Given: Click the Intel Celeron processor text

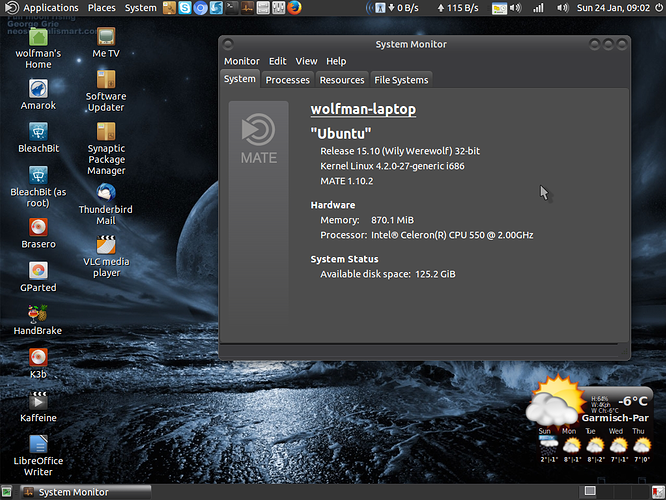Looking at the screenshot, I should click(x=452, y=235).
